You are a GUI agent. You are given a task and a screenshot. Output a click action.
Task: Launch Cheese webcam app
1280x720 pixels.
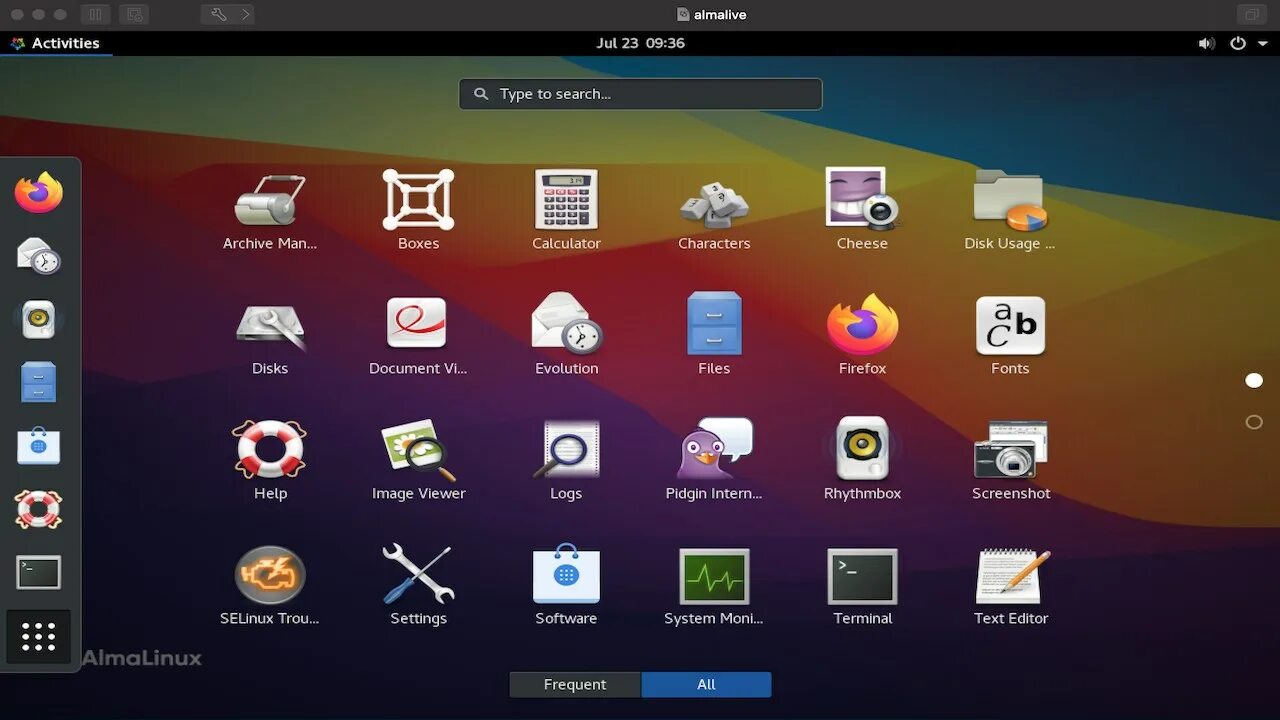[862, 211]
